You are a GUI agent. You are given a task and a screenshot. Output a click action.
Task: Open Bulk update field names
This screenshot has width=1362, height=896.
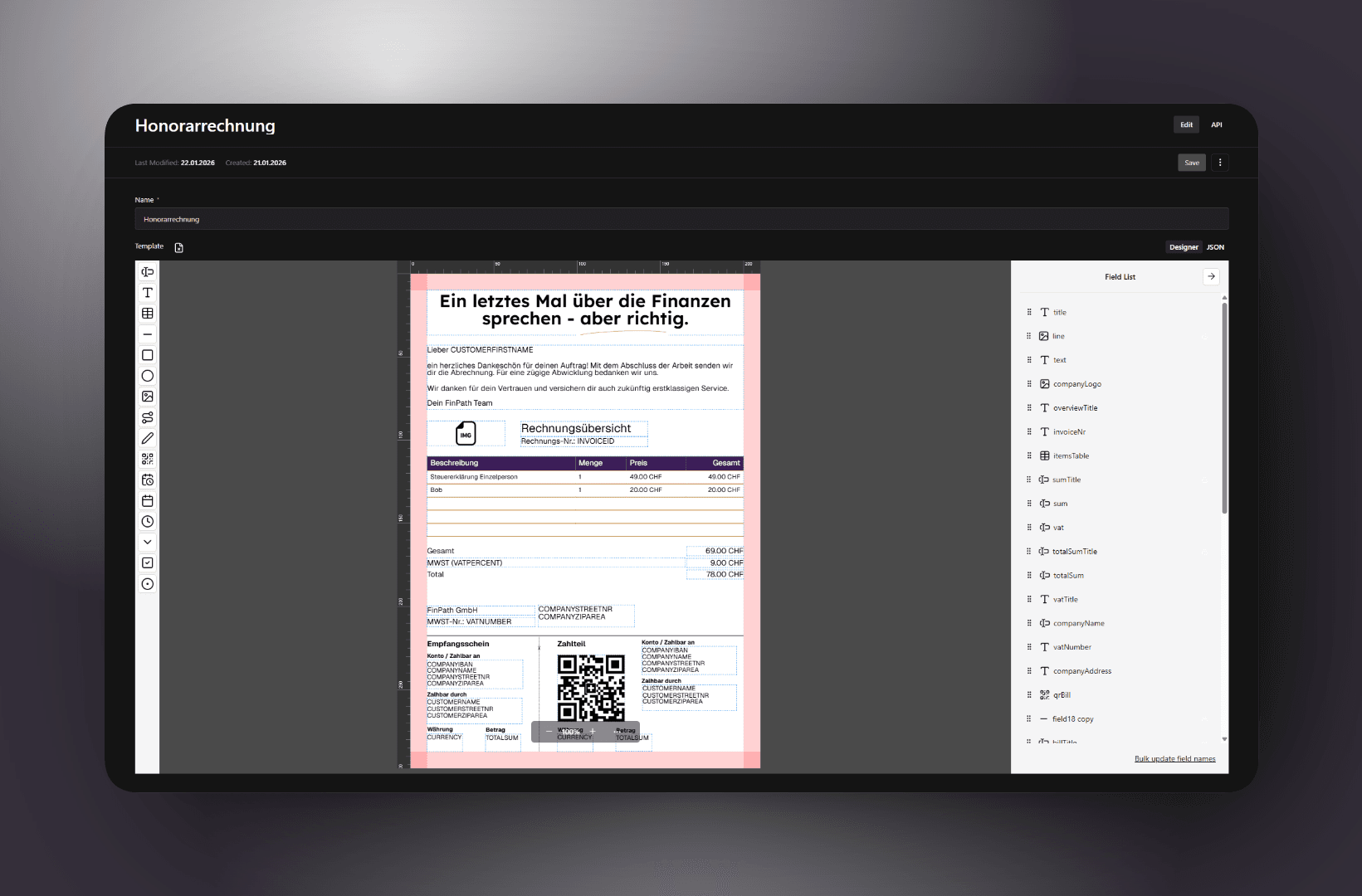point(1174,758)
